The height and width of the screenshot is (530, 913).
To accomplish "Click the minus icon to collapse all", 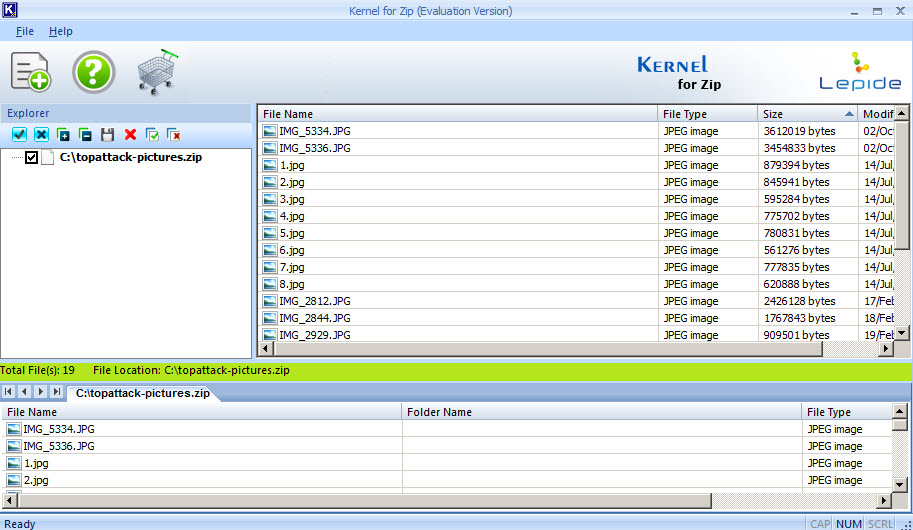I will [x=85, y=135].
